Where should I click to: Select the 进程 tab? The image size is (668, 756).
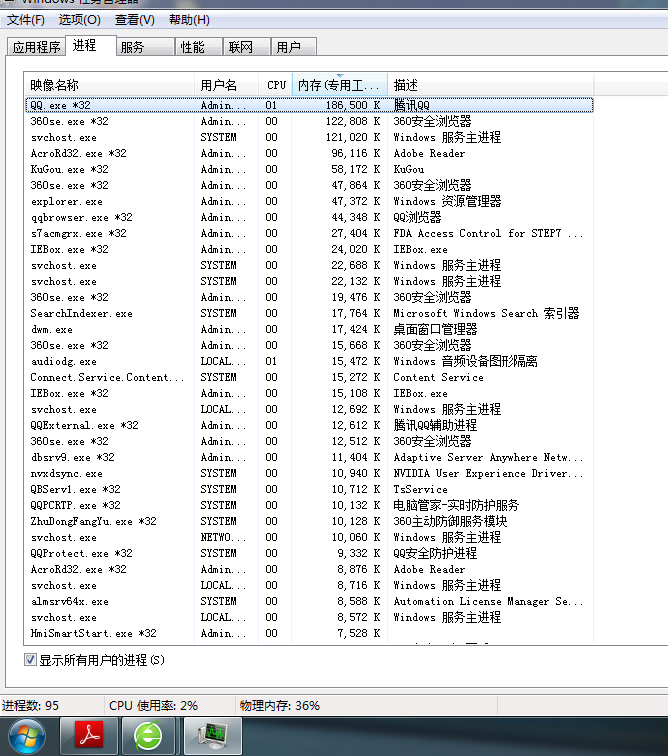(91, 45)
